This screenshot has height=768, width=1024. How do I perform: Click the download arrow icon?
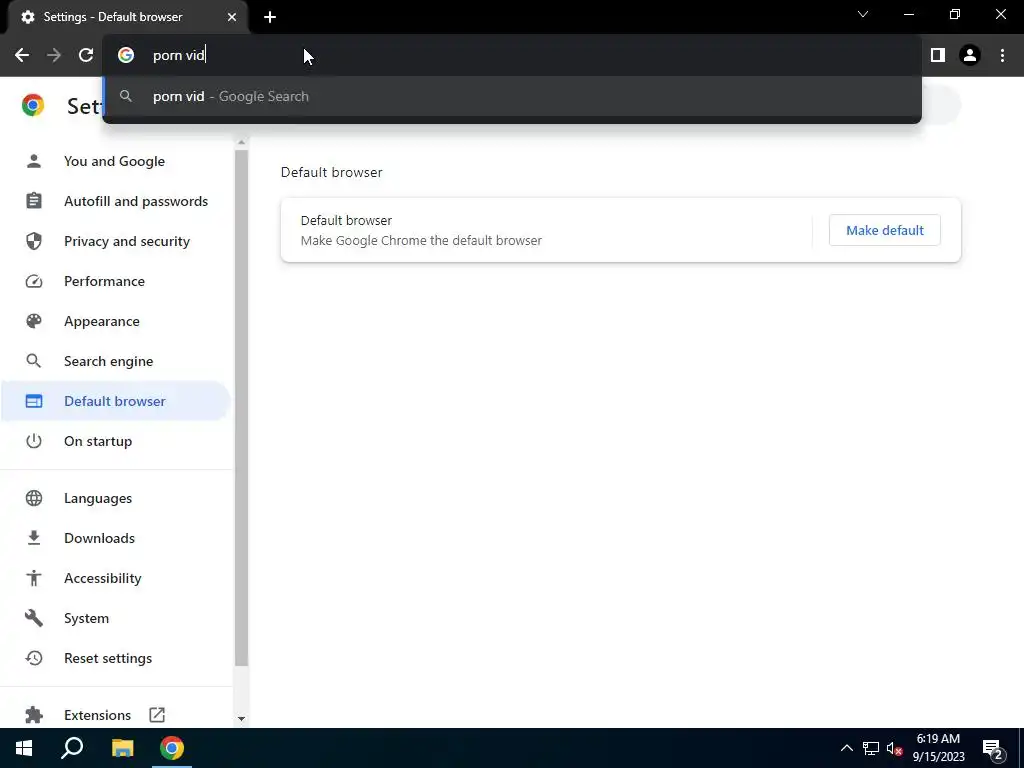tap(34, 538)
